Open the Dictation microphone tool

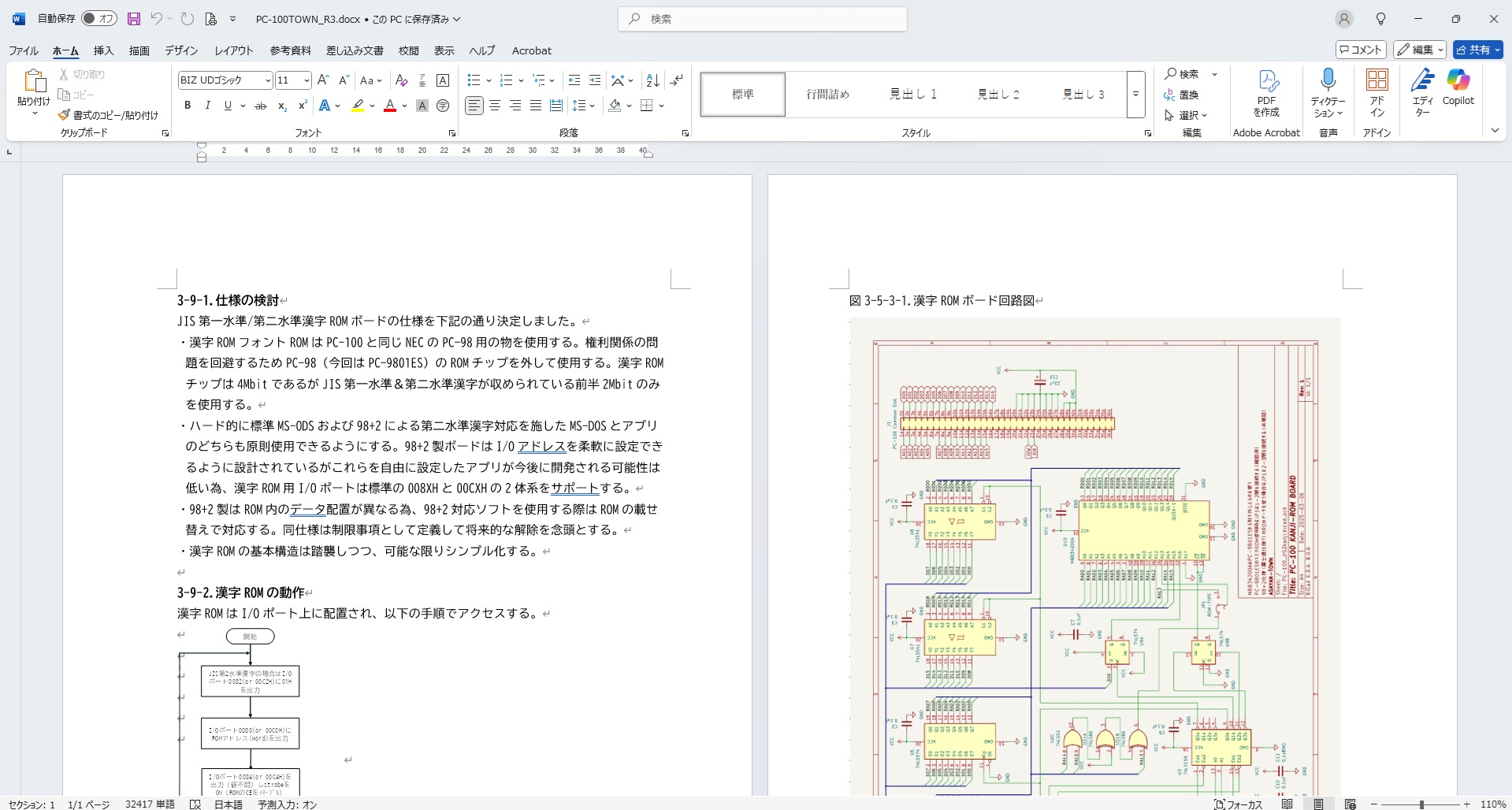pos(1328,93)
